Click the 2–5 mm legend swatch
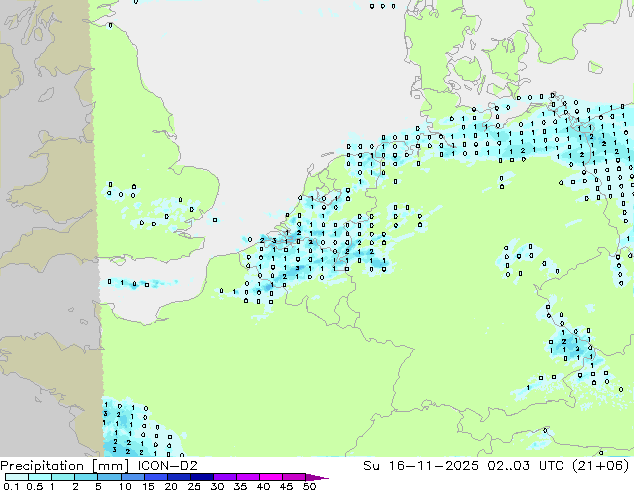 click(86, 477)
